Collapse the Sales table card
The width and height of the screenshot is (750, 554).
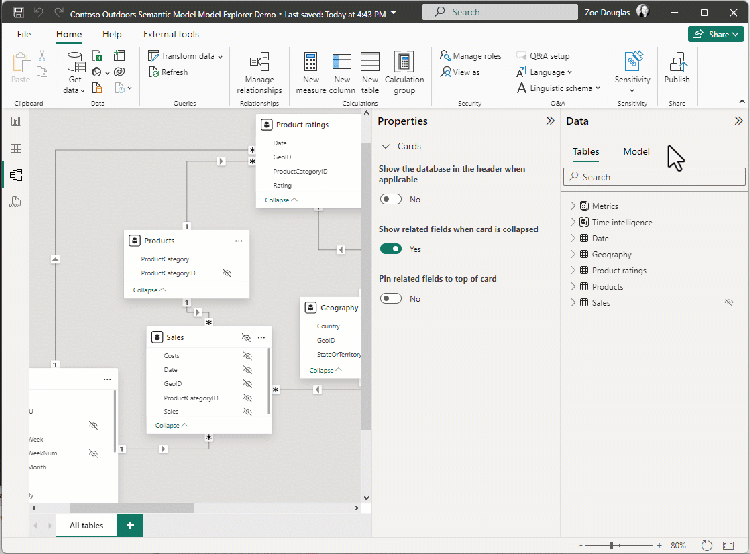(170, 425)
